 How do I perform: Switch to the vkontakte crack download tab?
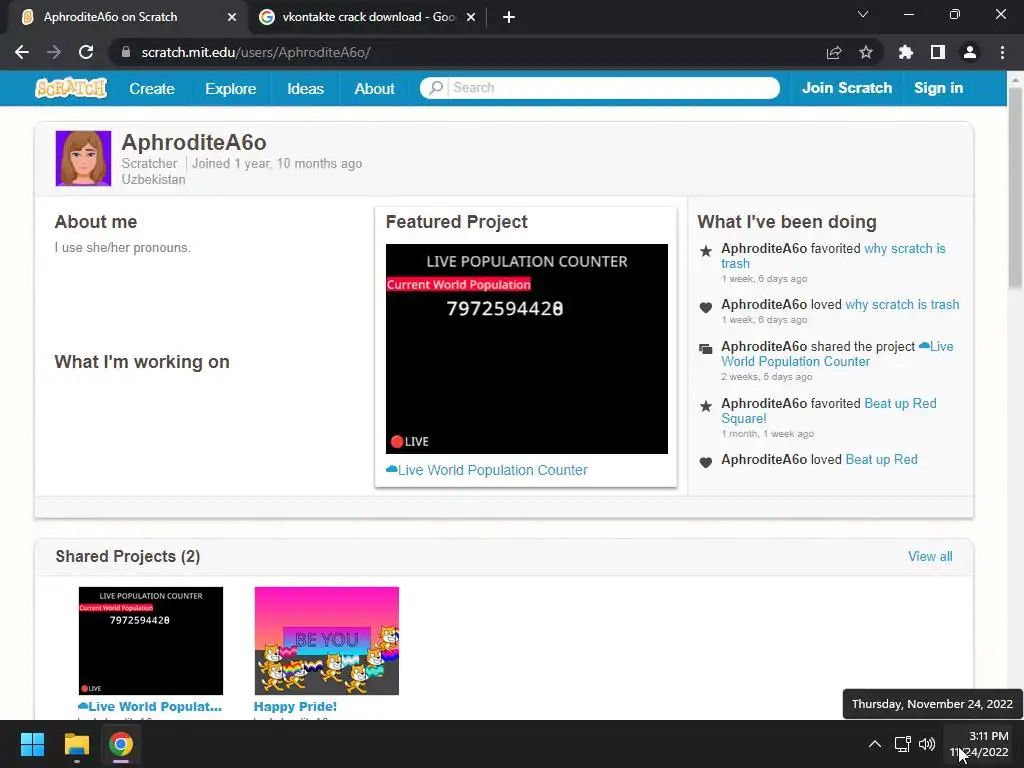[368, 17]
